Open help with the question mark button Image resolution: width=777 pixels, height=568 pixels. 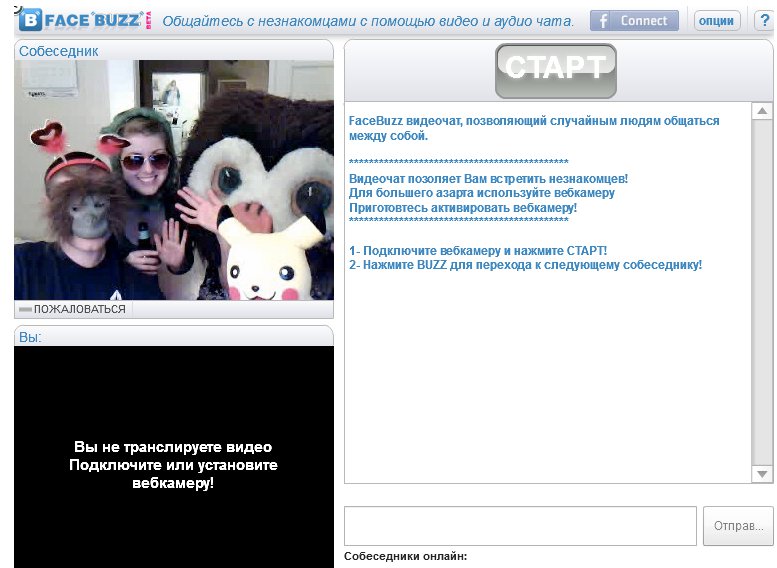pyautogui.click(x=765, y=21)
